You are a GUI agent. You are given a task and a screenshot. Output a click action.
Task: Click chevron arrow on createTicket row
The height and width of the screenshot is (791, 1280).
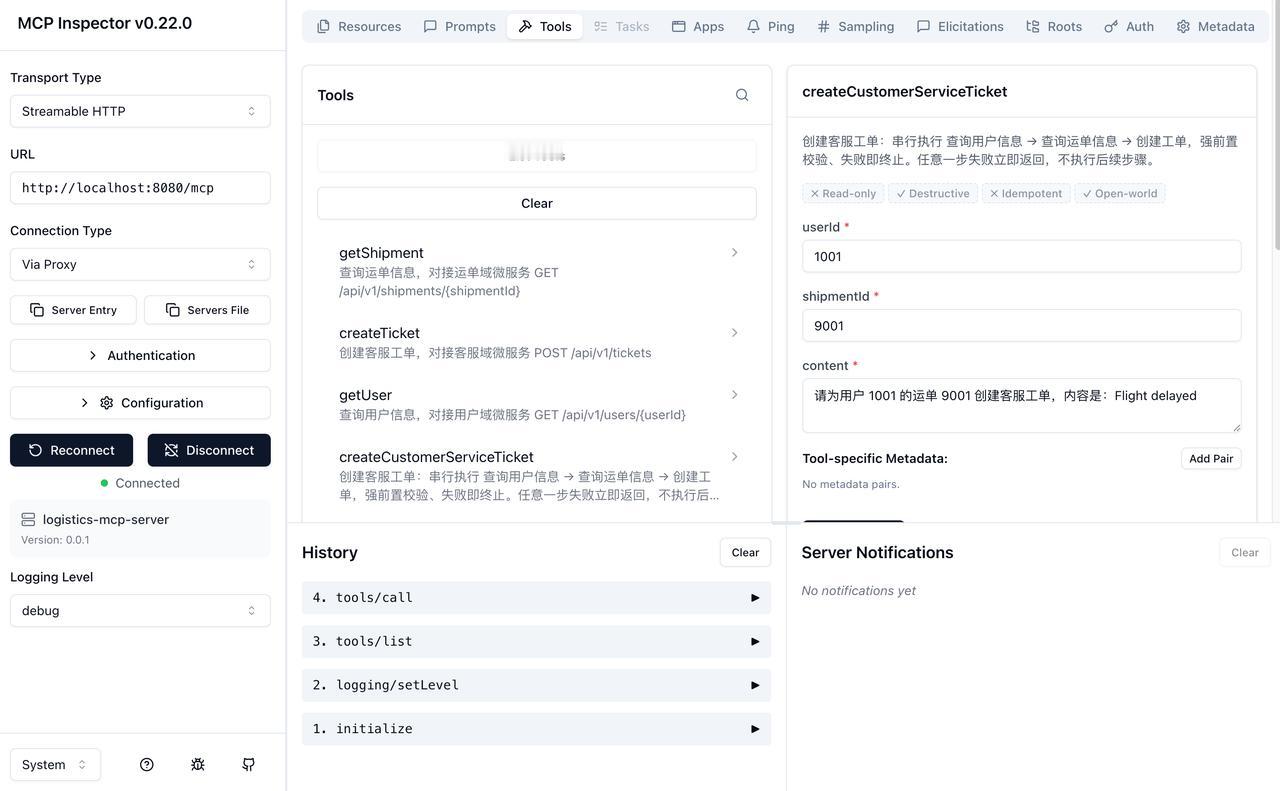(x=734, y=333)
